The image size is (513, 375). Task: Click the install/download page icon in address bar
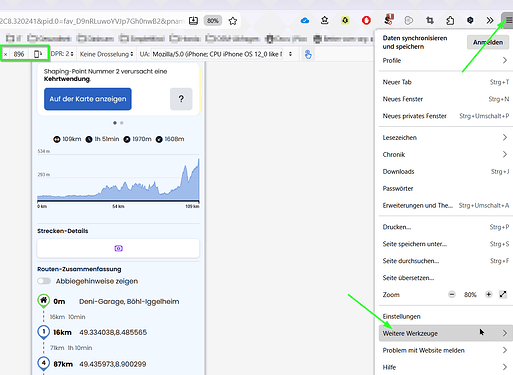point(193,21)
